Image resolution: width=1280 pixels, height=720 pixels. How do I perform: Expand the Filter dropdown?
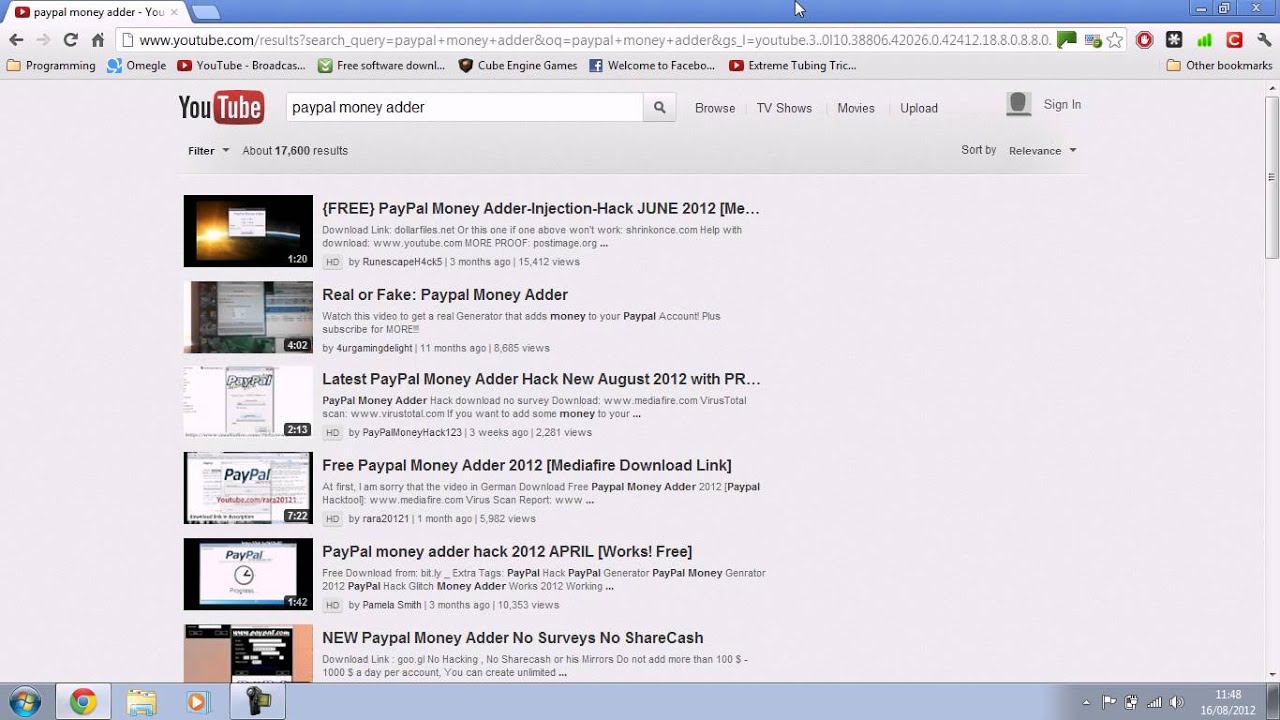208,150
